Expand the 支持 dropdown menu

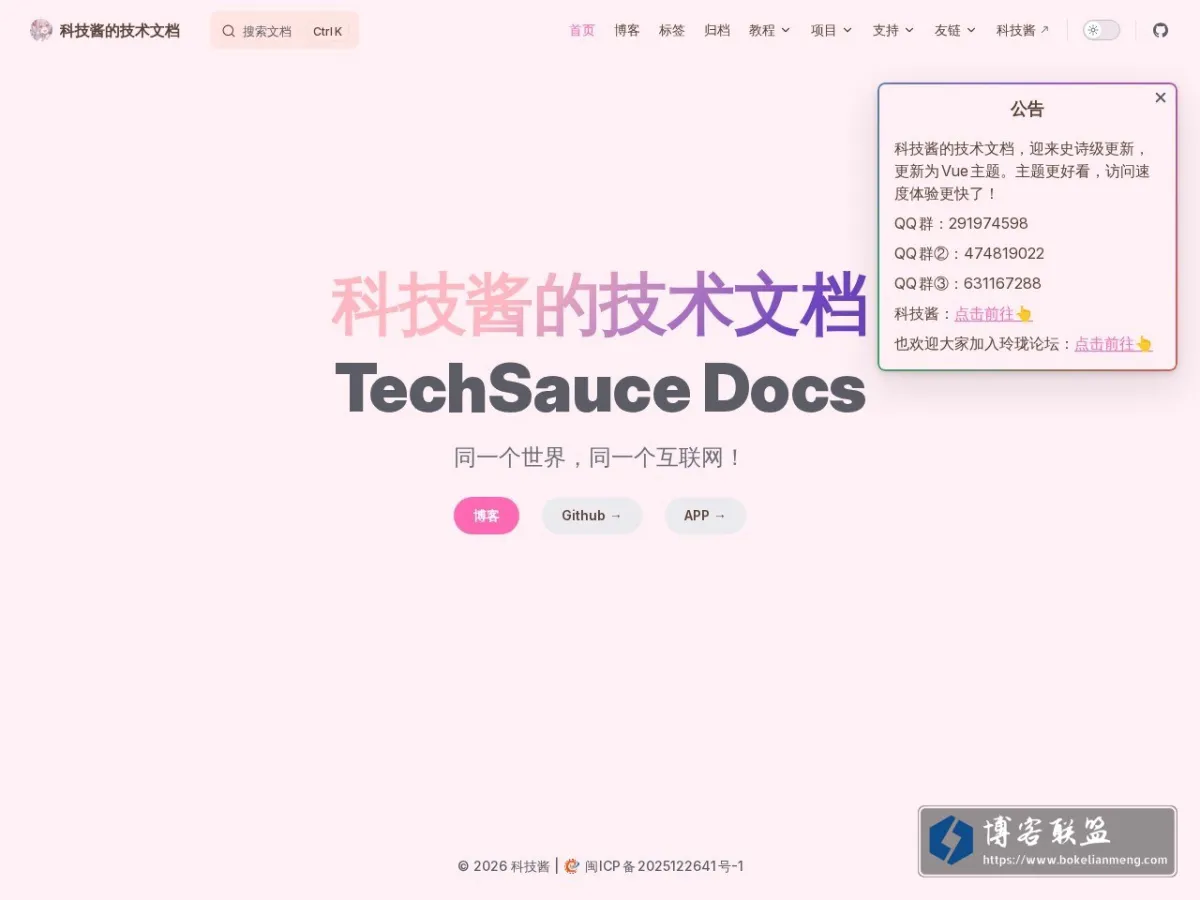pyautogui.click(x=893, y=30)
